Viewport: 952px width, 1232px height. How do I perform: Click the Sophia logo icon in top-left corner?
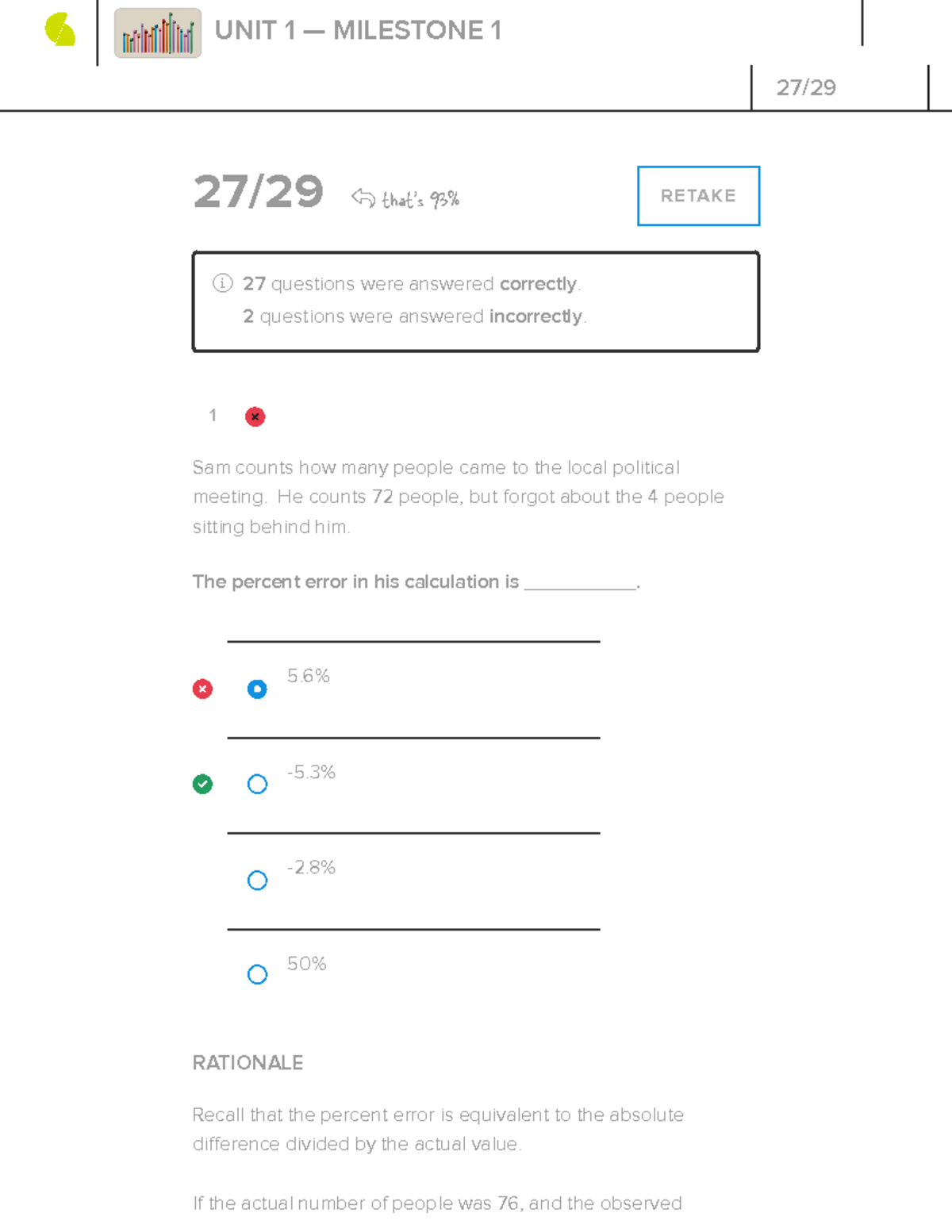(x=59, y=30)
